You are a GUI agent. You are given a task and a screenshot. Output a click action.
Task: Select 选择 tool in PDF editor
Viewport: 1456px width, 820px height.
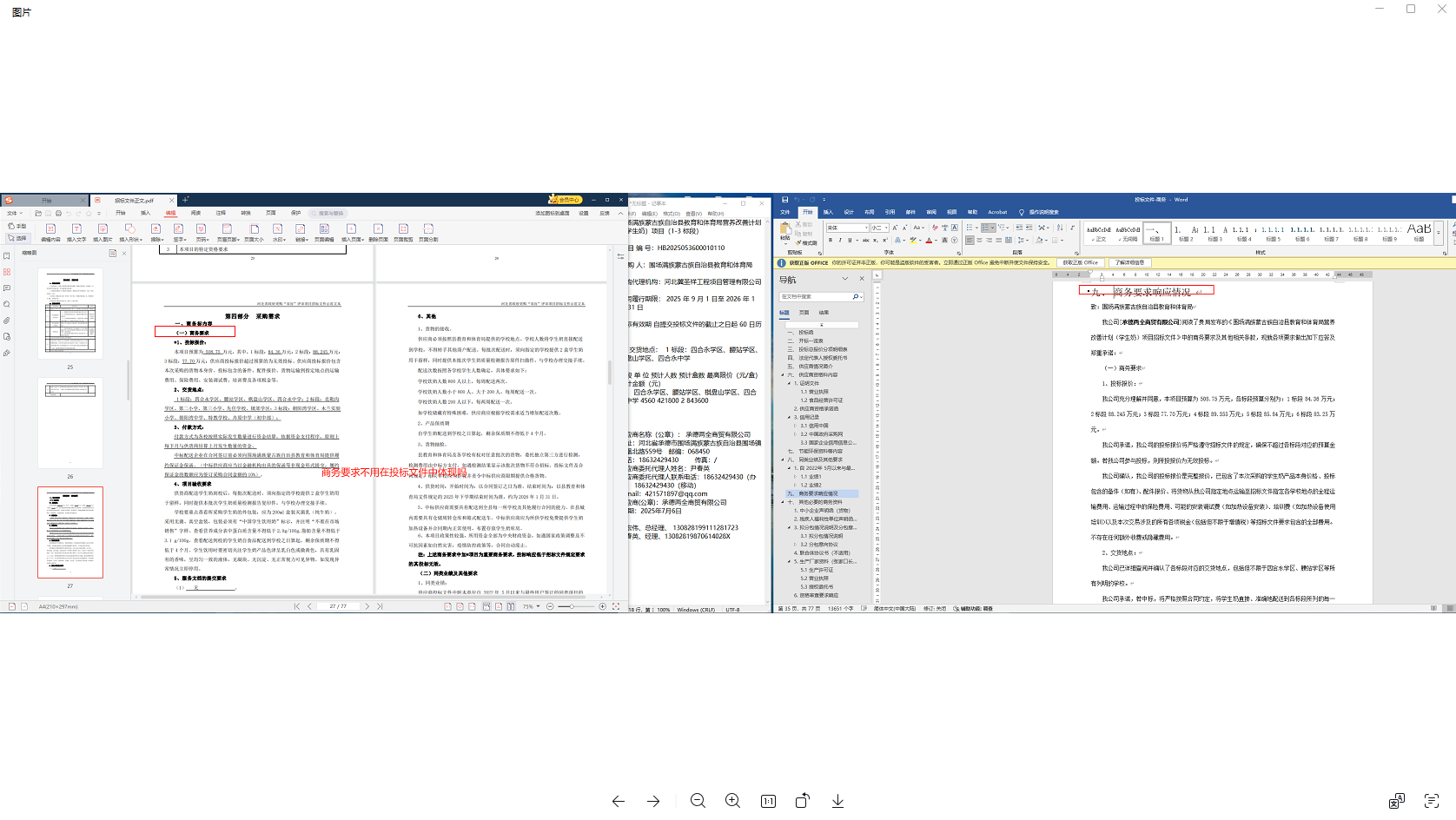pyautogui.click(x=17, y=238)
